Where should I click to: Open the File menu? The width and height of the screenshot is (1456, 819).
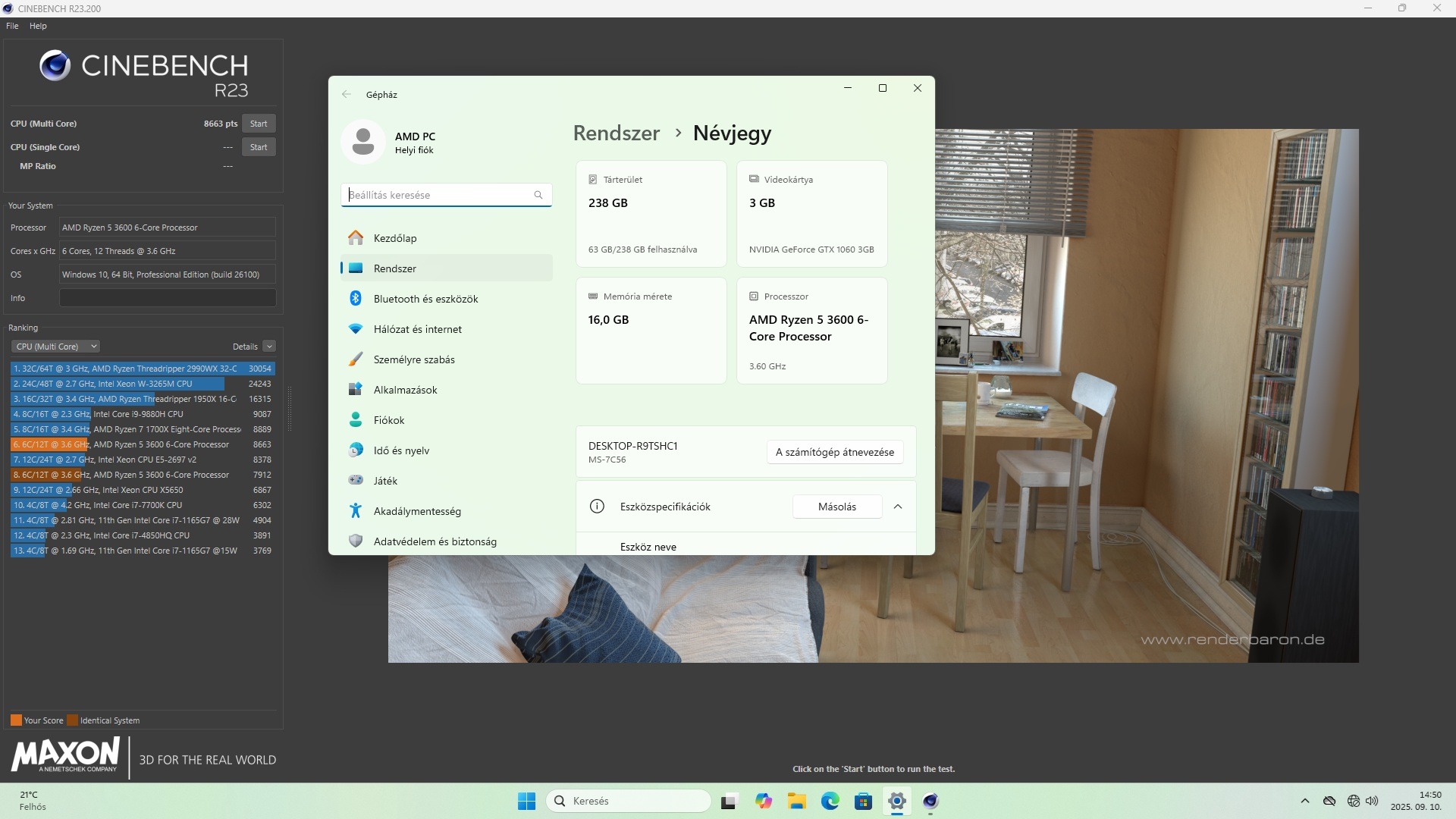(x=12, y=26)
